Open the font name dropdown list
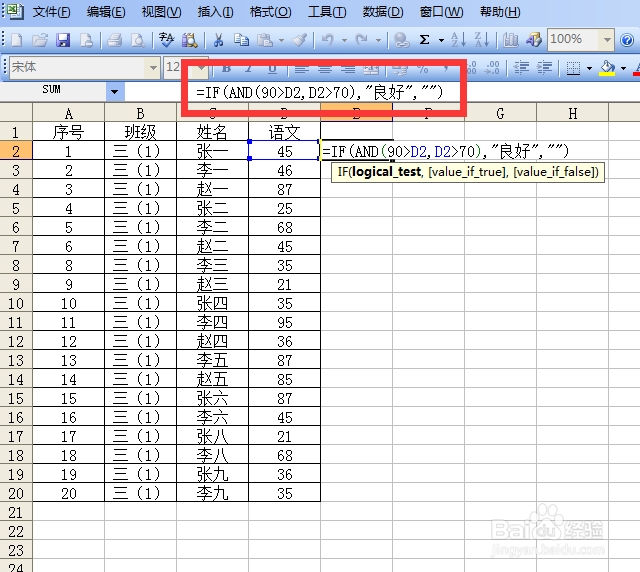This screenshot has width=640, height=572. (153, 68)
